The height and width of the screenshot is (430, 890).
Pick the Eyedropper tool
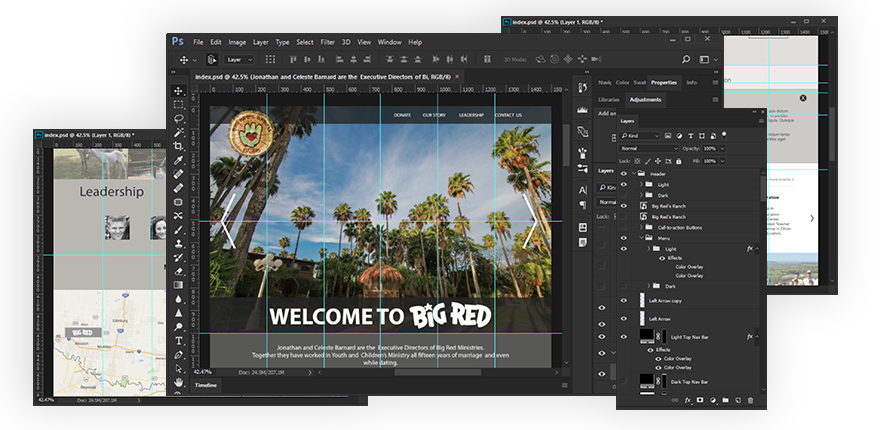click(178, 160)
